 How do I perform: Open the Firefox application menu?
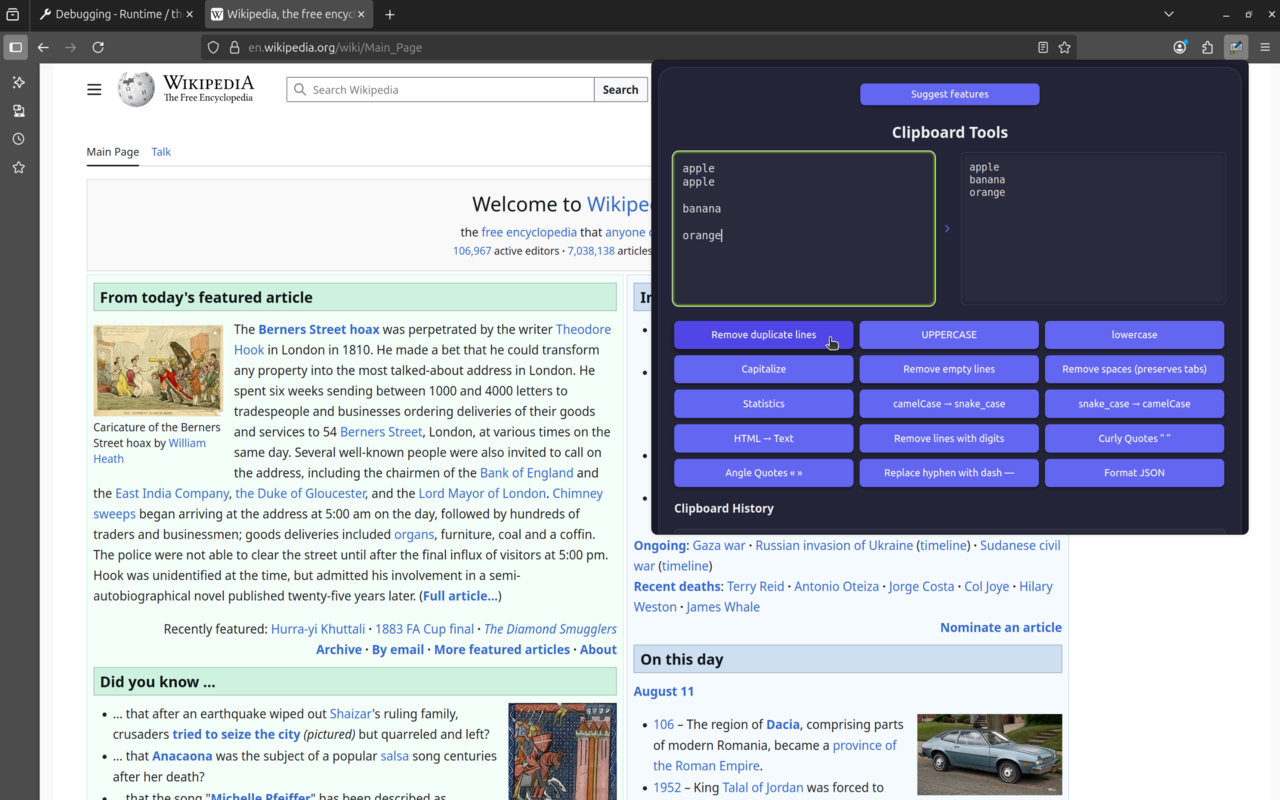(1265, 47)
